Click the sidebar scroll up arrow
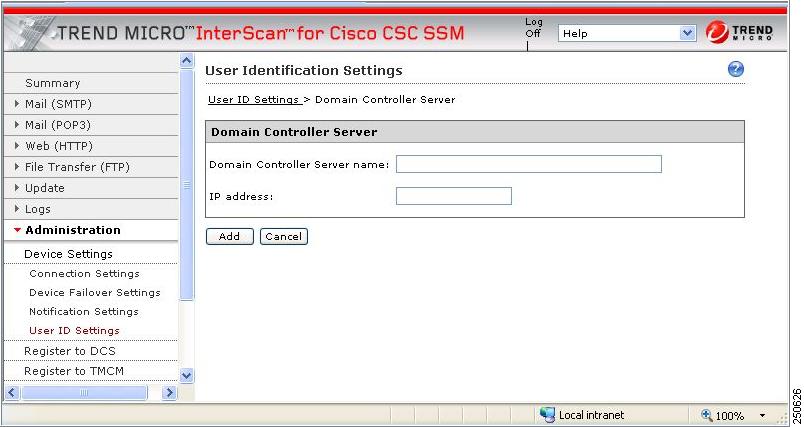 187,61
